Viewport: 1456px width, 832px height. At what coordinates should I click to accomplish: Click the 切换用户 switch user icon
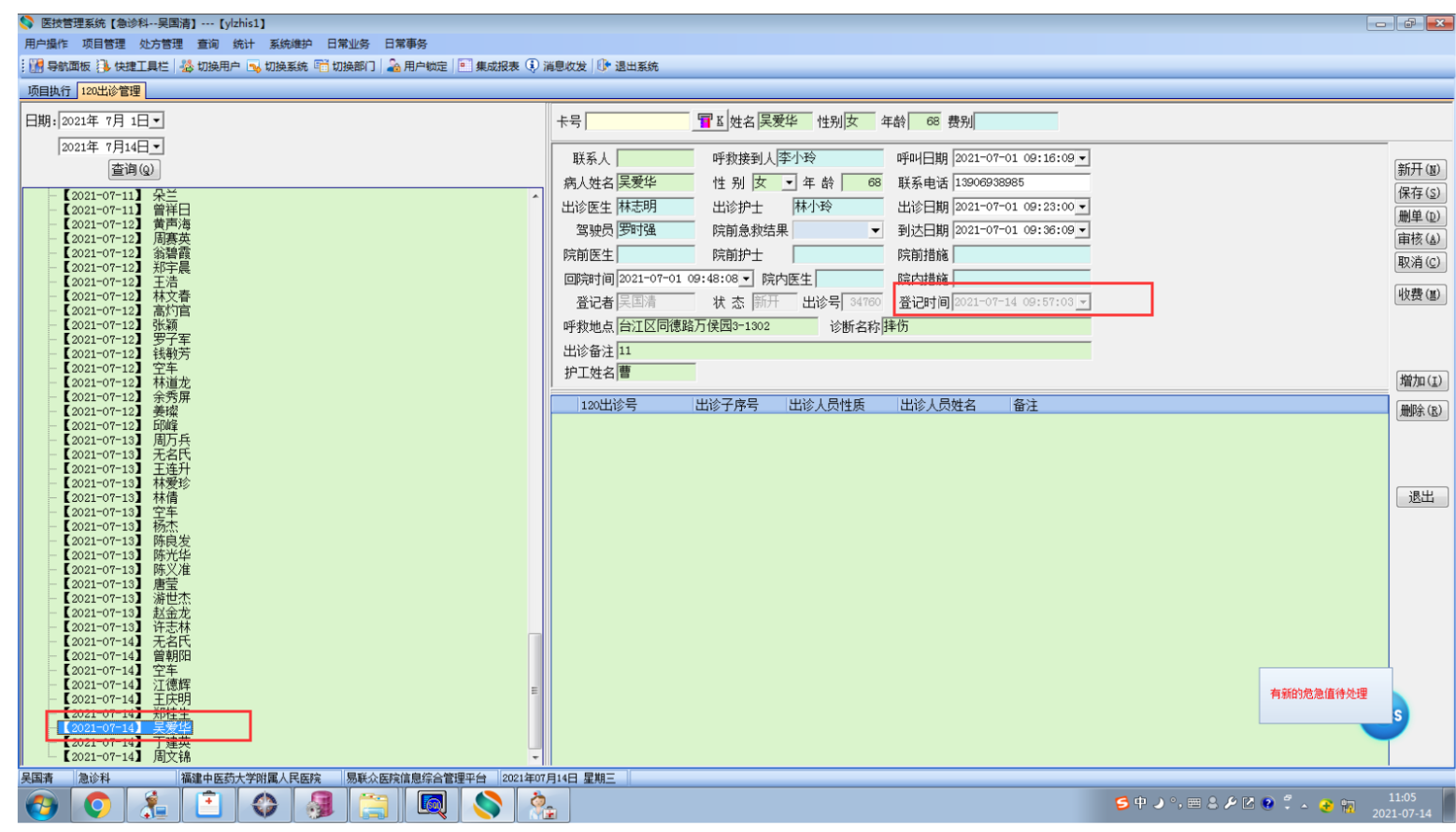[x=187, y=66]
